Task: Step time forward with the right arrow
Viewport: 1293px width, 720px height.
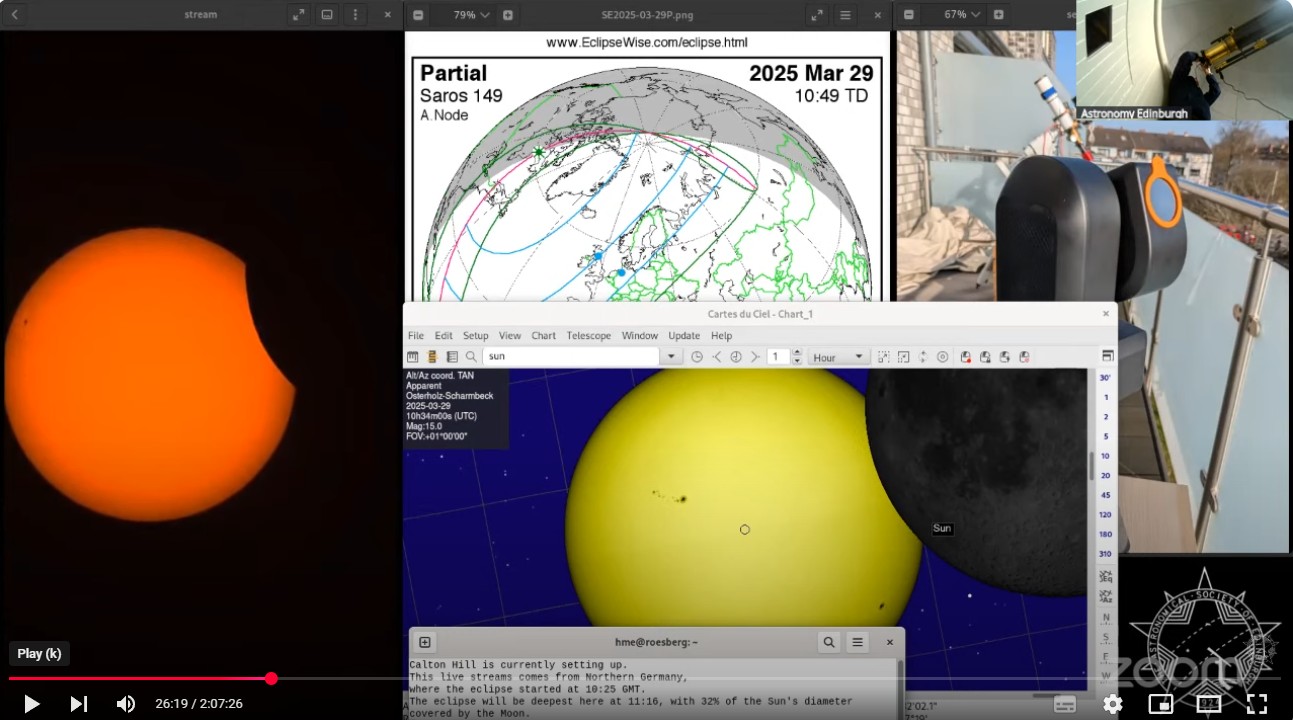Action: click(755, 357)
